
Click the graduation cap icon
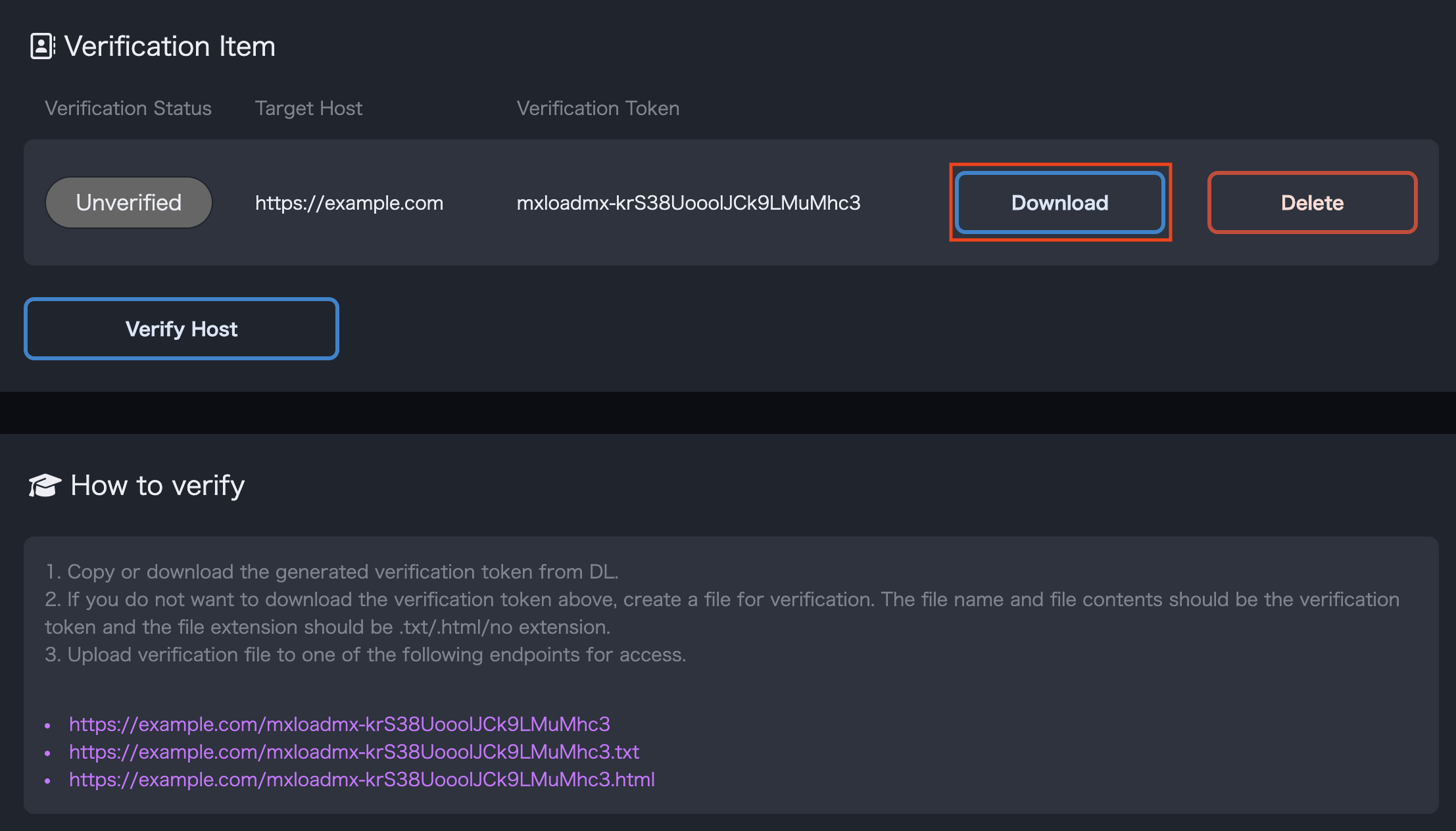coord(45,486)
